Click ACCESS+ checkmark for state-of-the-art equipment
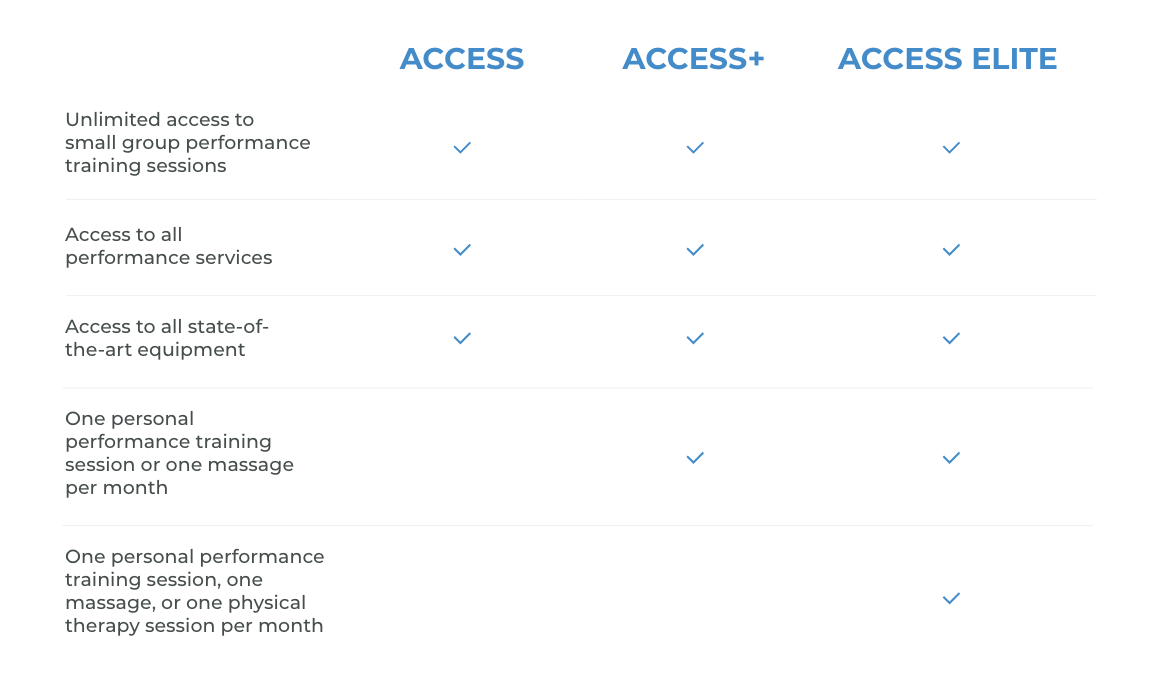The image size is (1156, 676). [695, 338]
